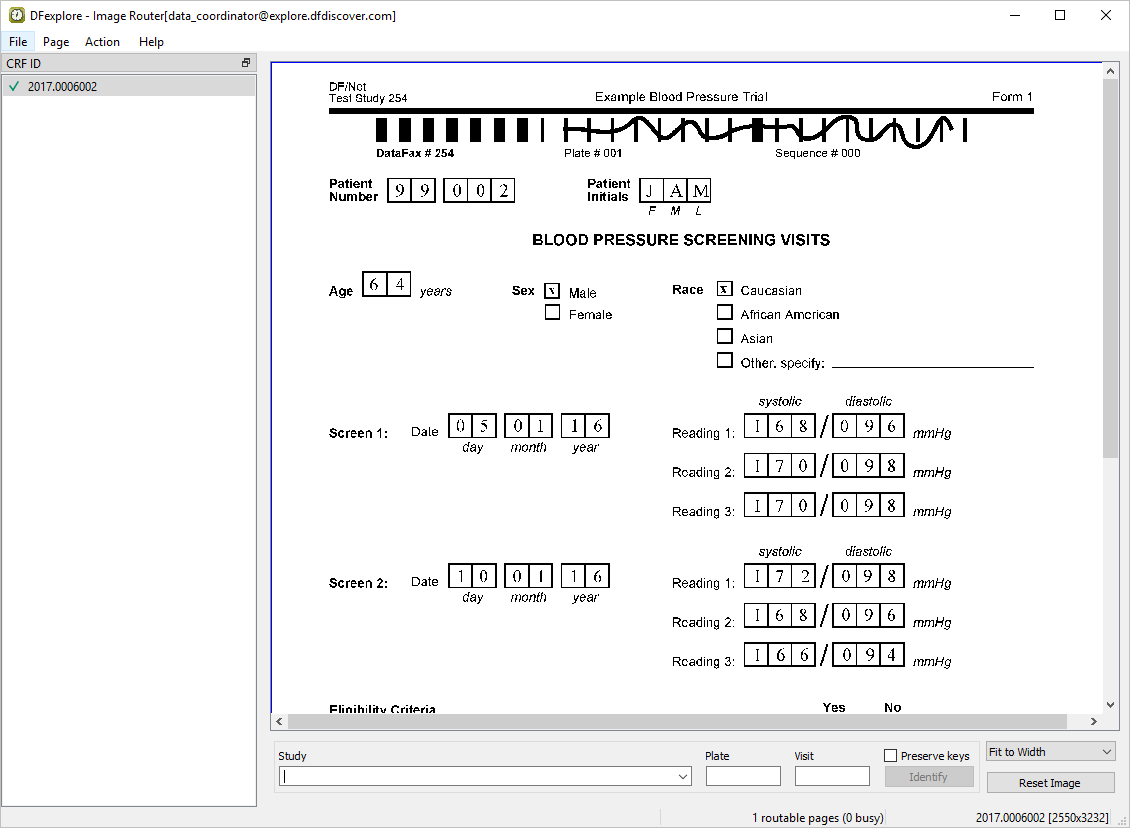Image resolution: width=1130 pixels, height=828 pixels.
Task: Open the File menu
Action: 18,42
